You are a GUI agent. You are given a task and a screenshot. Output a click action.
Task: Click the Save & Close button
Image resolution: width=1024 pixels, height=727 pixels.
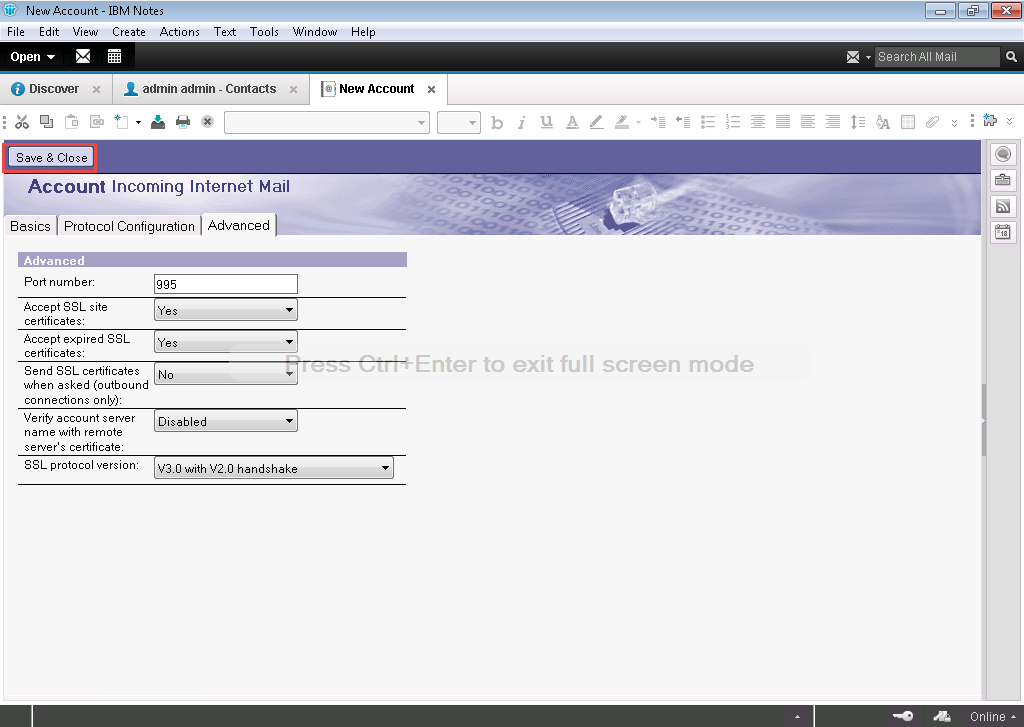click(x=52, y=158)
